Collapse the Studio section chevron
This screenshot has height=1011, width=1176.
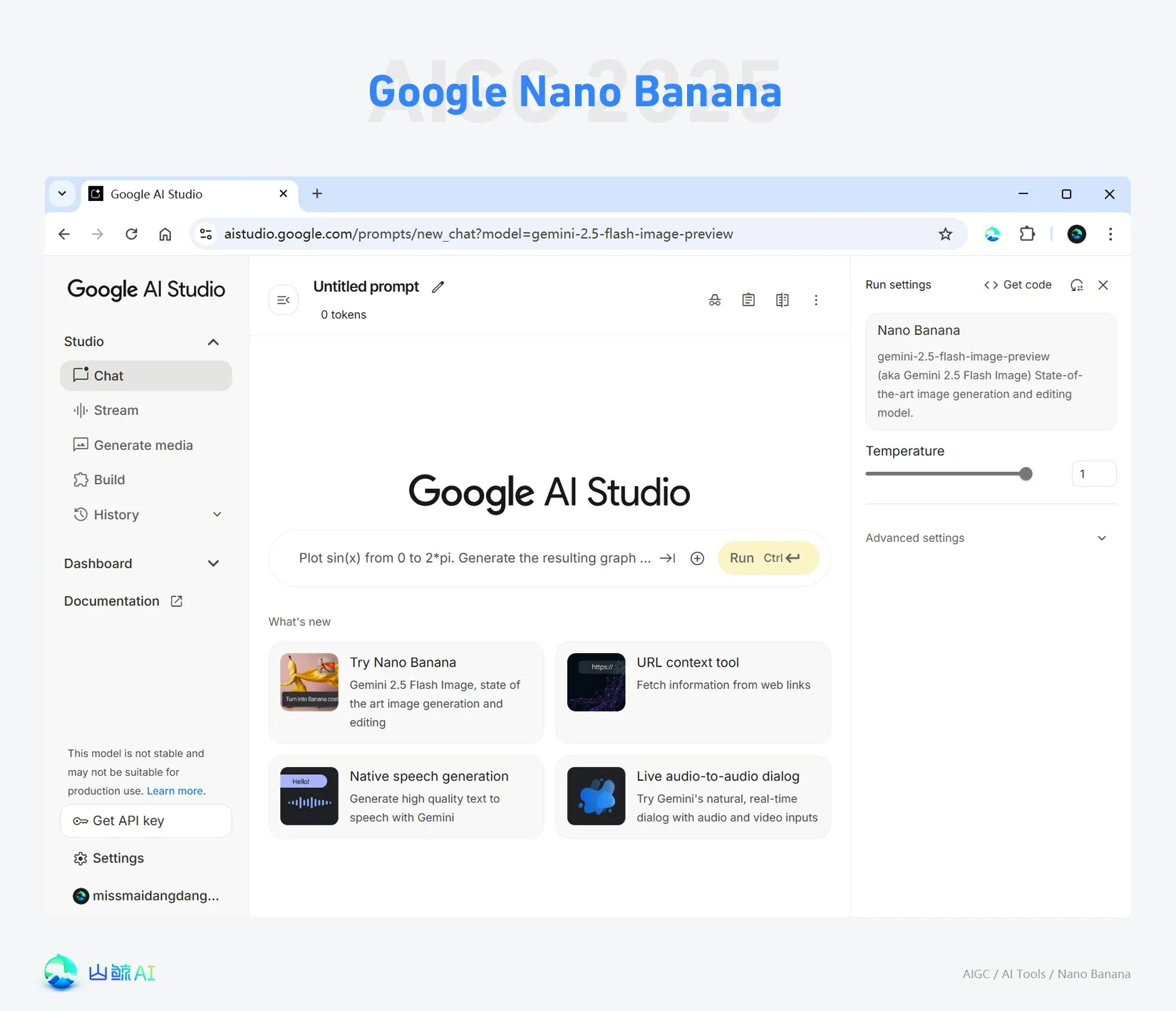tap(213, 342)
